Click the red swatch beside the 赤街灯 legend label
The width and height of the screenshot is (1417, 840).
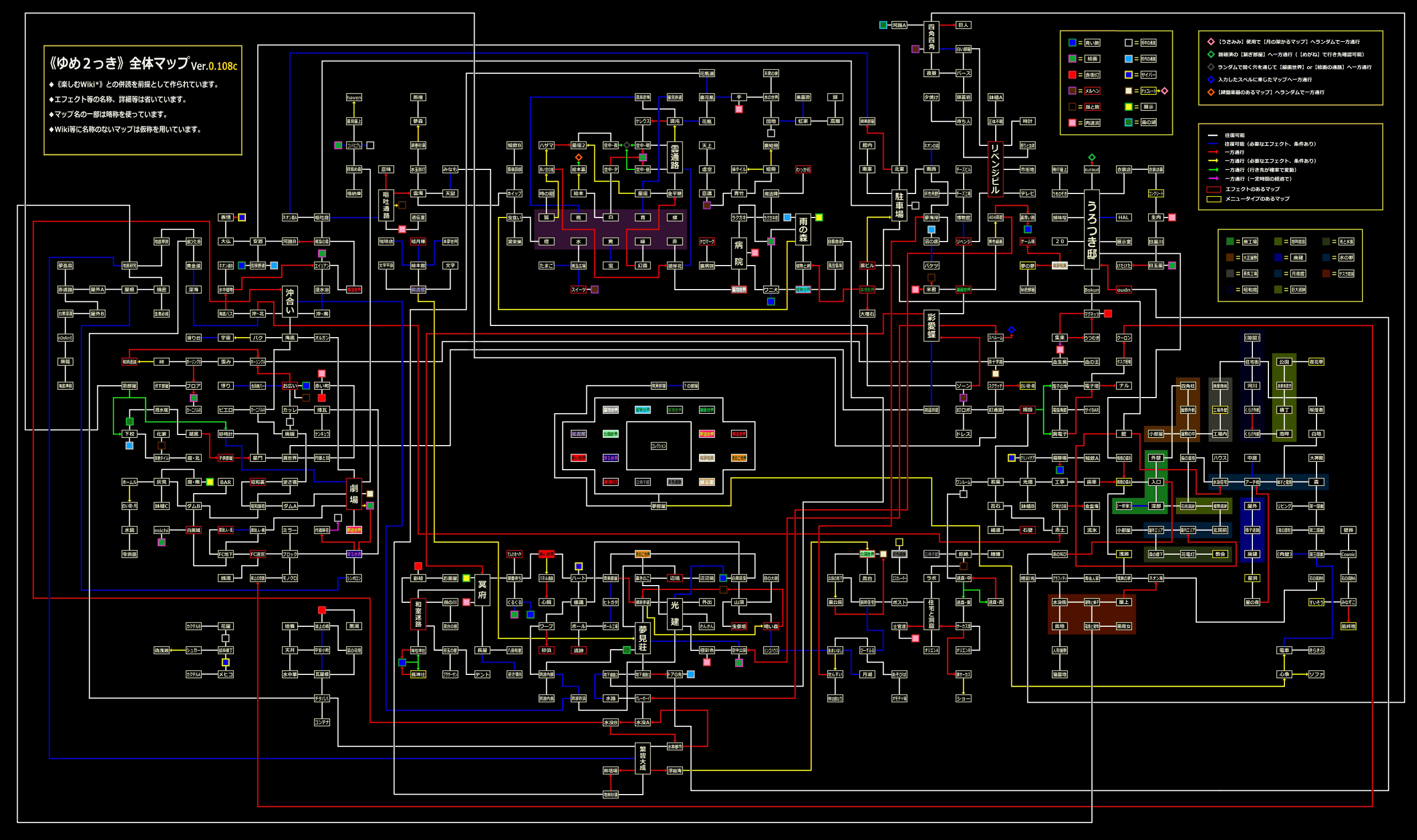coord(1072,75)
